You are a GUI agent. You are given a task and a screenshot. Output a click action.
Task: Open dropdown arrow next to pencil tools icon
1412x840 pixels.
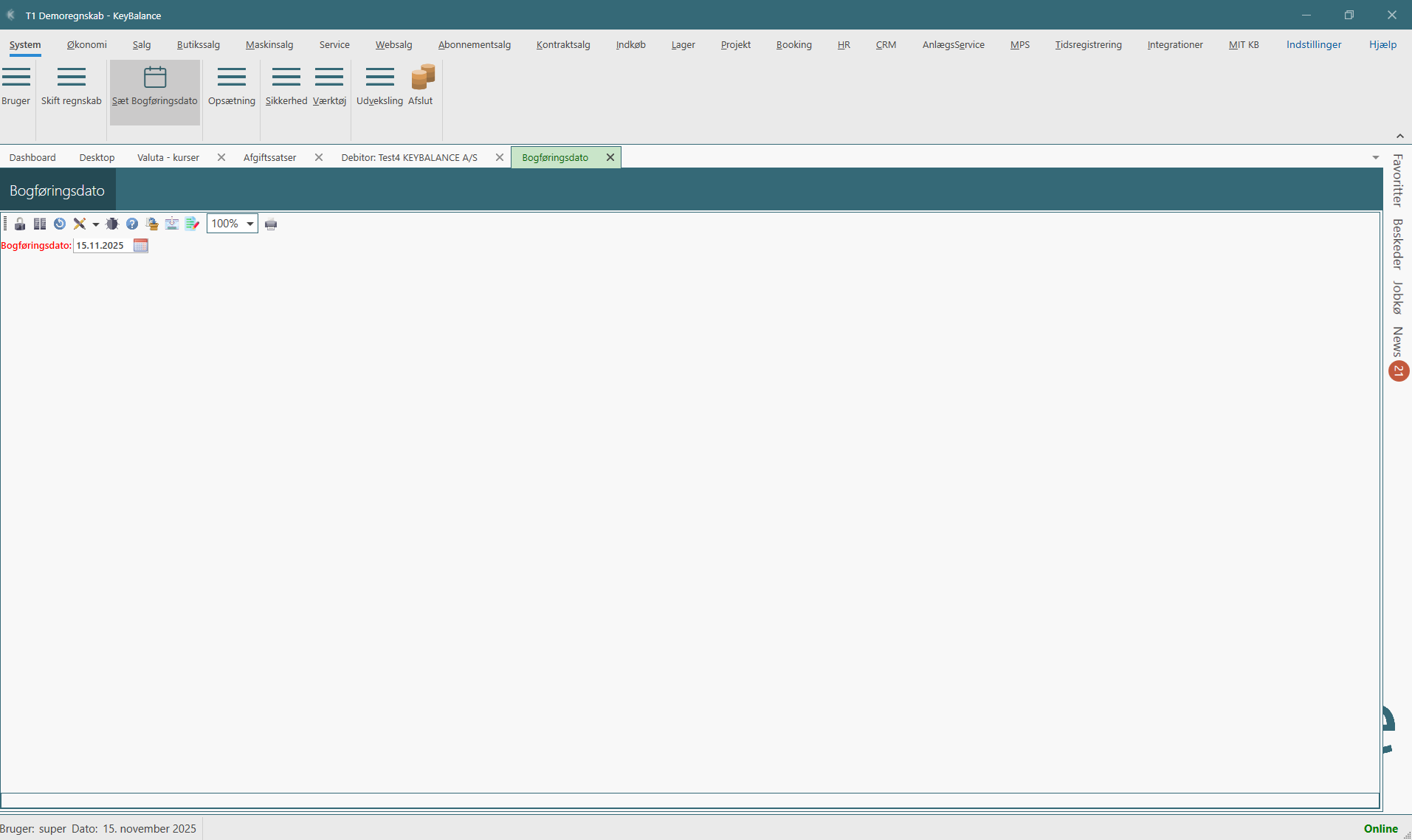[x=96, y=224]
